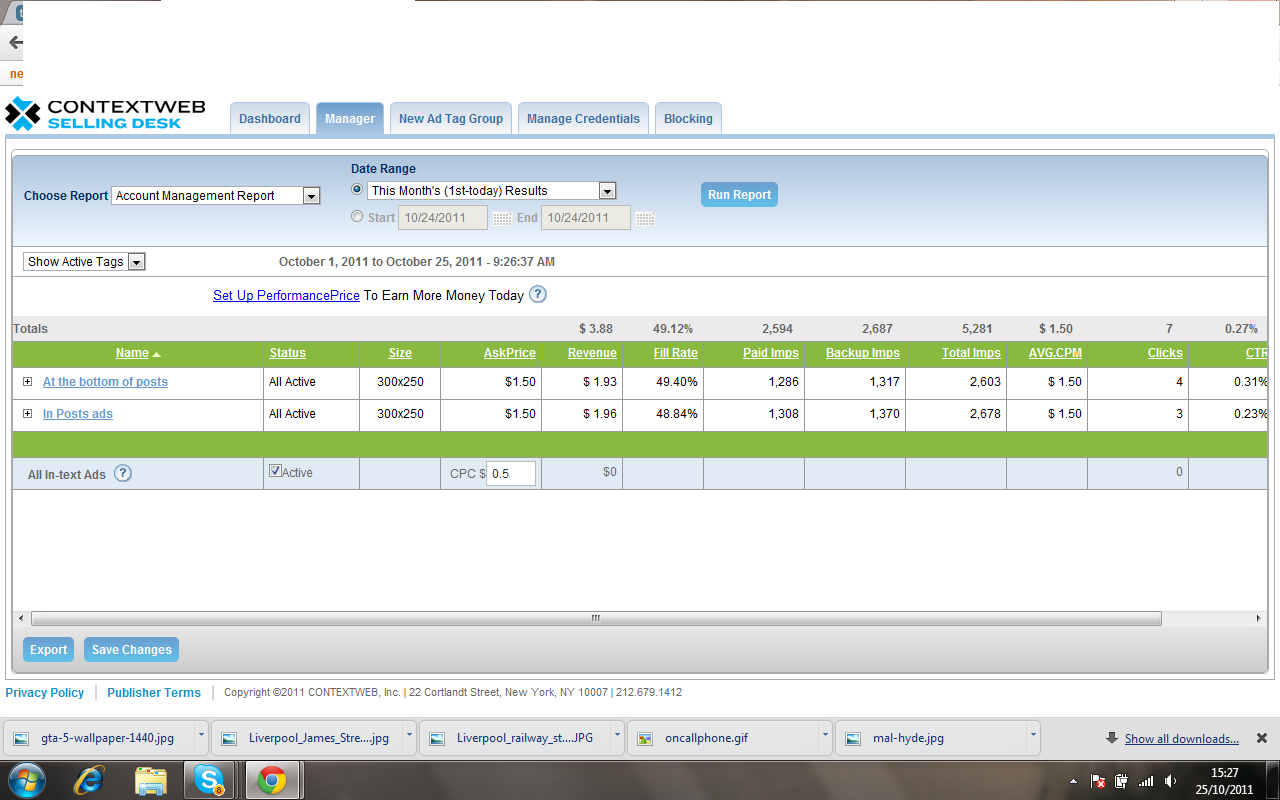Image resolution: width=1280 pixels, height=800 pixels.
Task: Select the This Month's Results radio button
Action: click(357, 190)
